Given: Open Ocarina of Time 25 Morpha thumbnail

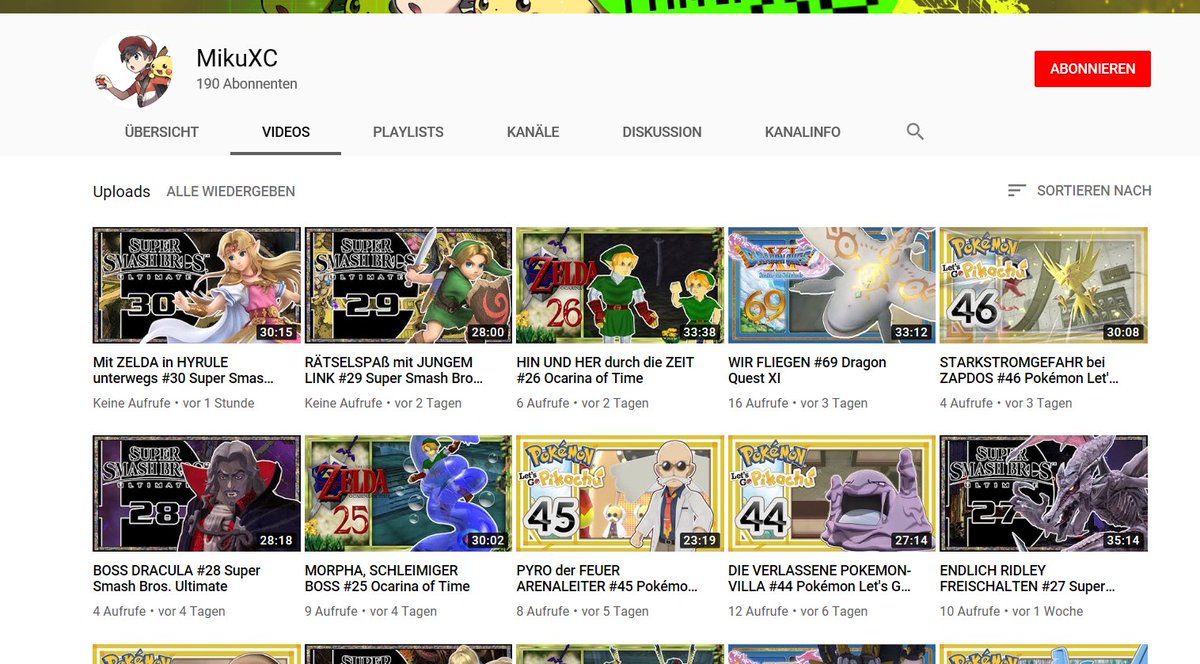Looking at the screenshot, I should click(408, 493).
